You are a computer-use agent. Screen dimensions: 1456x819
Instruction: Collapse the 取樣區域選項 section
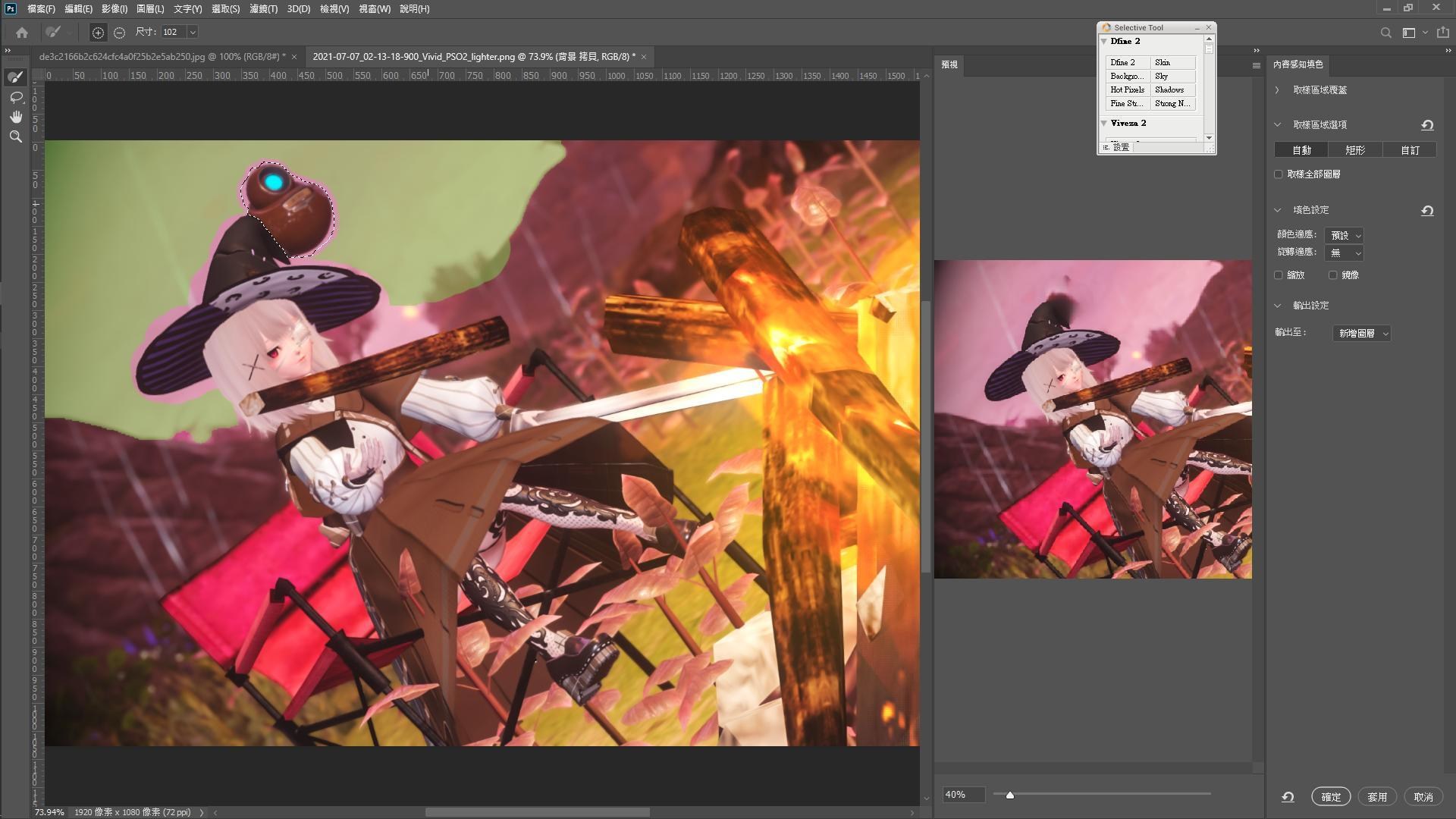1277,125
